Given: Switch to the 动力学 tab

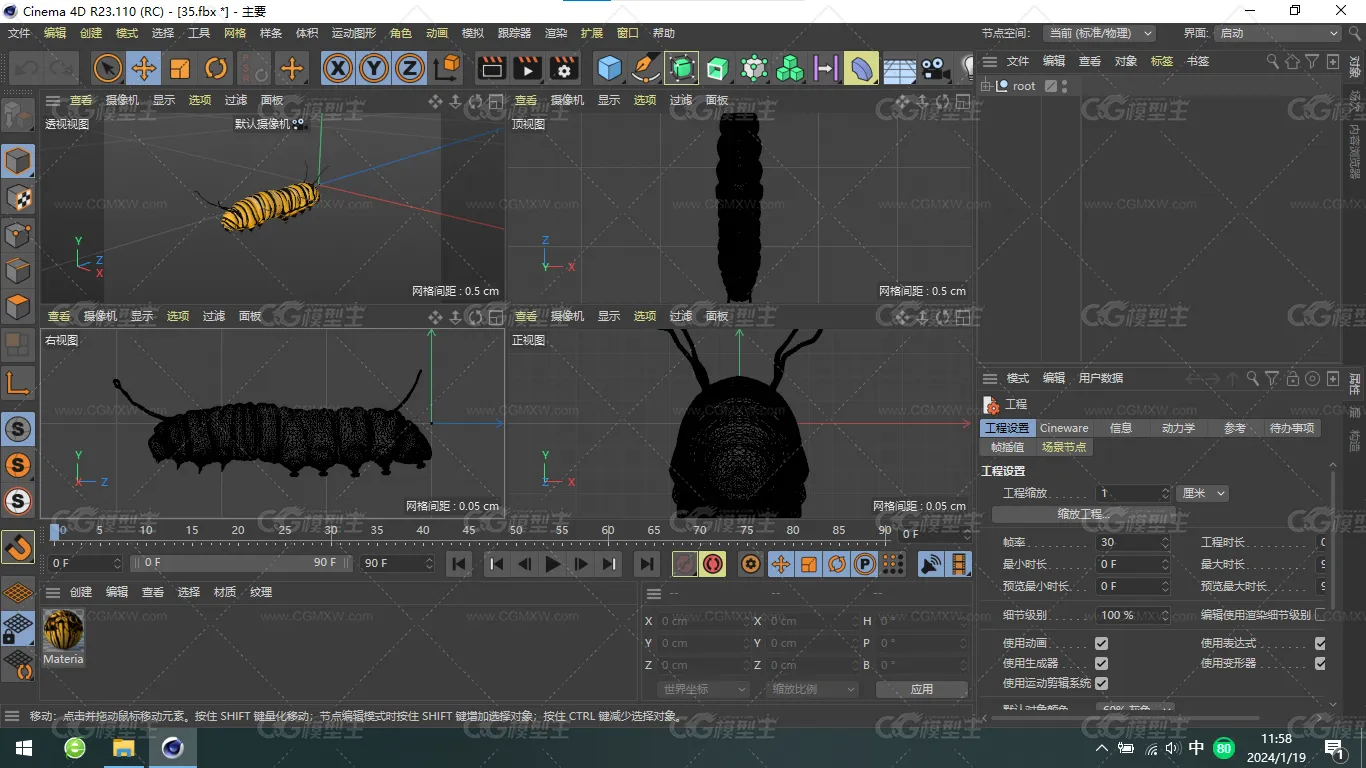Looking at the screenshot, I should coord(1178,428).
